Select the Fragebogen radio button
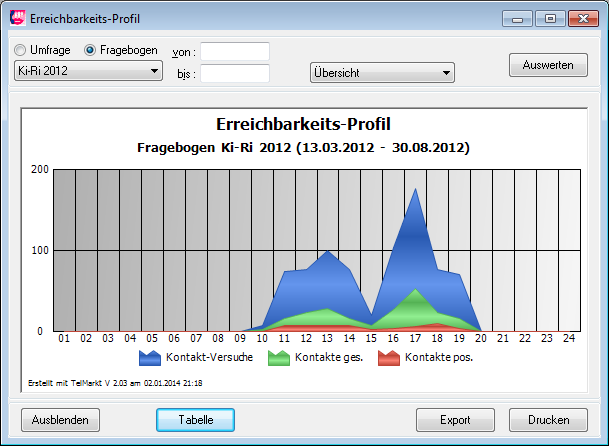609x446 pixels. (90, 50)
